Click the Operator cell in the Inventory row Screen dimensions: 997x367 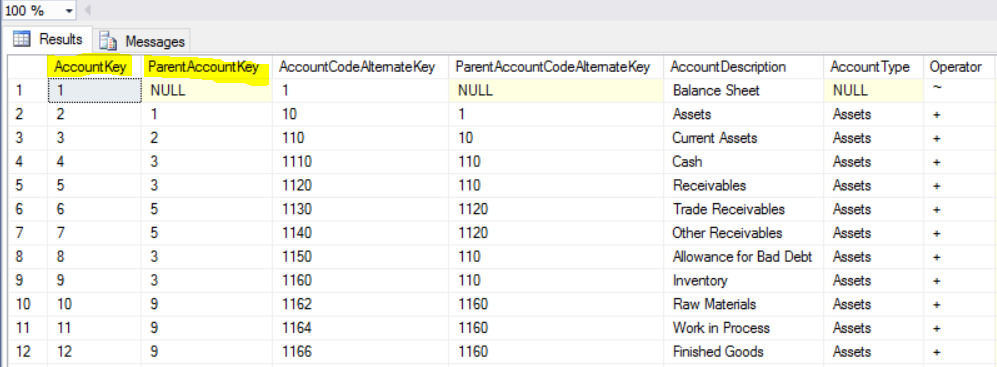pyautogui.click(x=960, y=280)
